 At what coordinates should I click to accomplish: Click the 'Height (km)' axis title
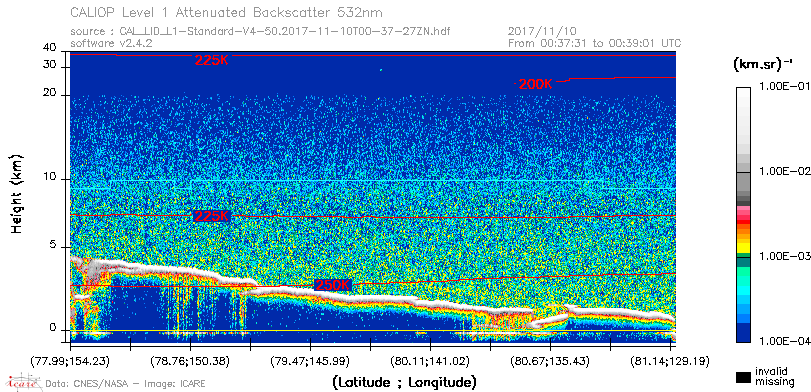coord(17,193)
